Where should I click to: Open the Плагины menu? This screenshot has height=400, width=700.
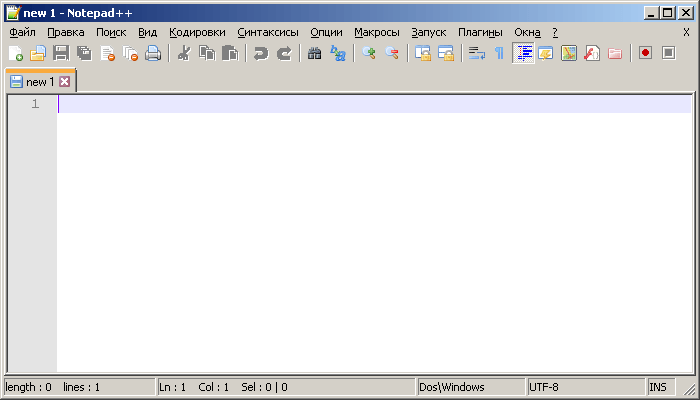pyautogui.click(x=480, y=32)
